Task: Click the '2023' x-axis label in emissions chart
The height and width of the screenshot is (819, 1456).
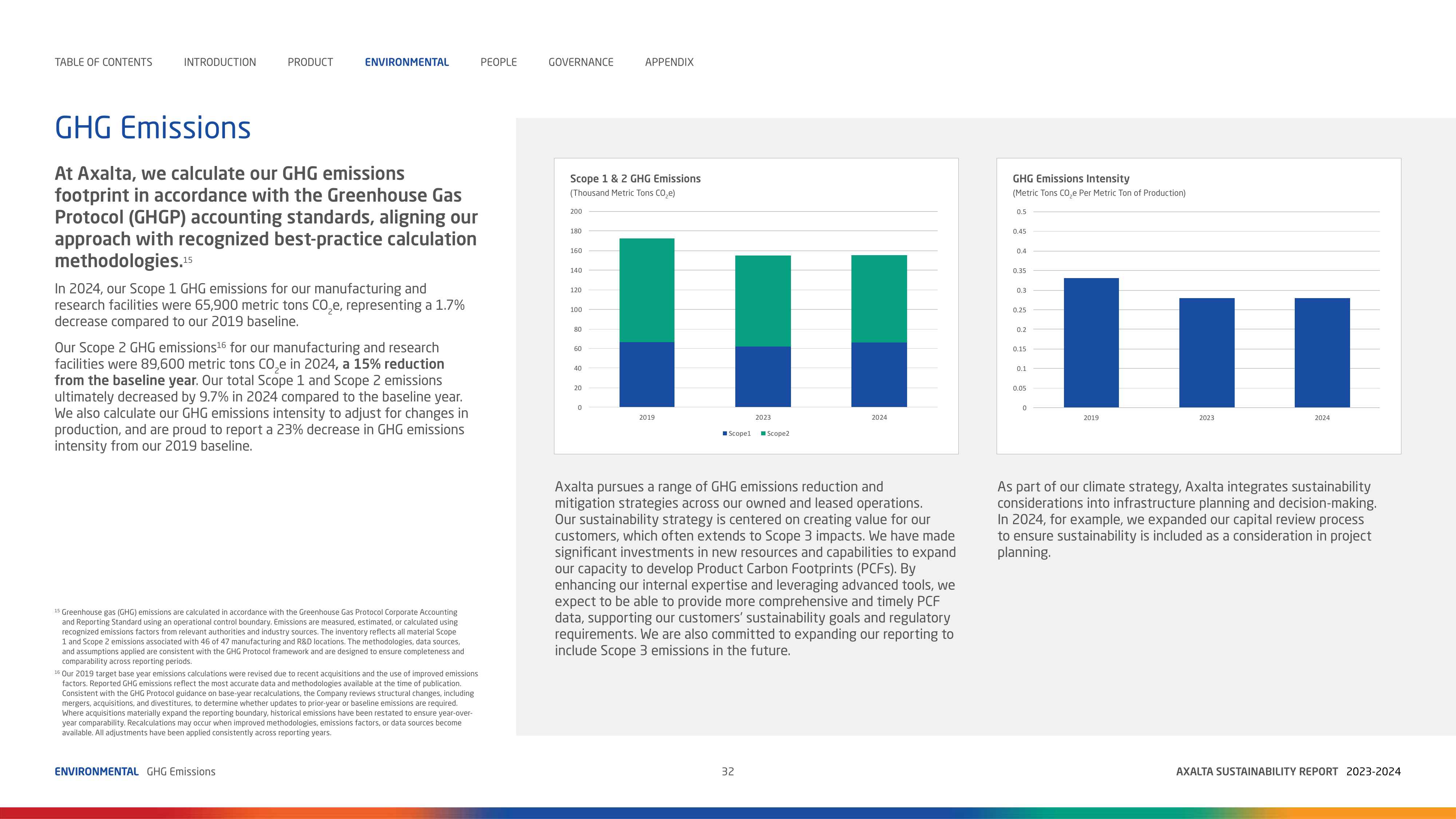Action: [x=763, y=417]
